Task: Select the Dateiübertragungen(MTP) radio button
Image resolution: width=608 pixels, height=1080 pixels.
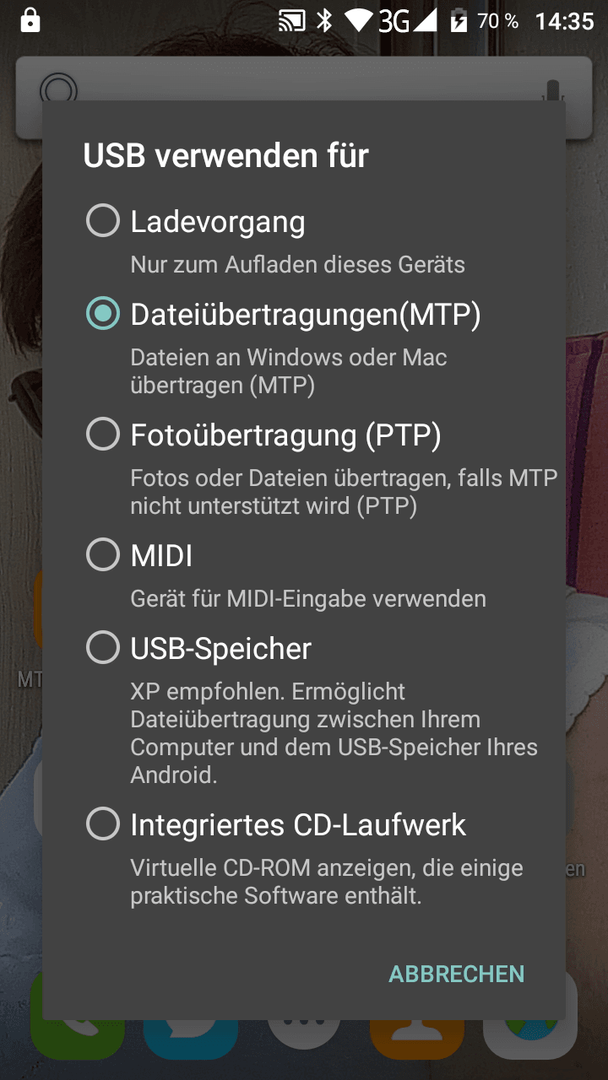Action: [x=103, y=314]
